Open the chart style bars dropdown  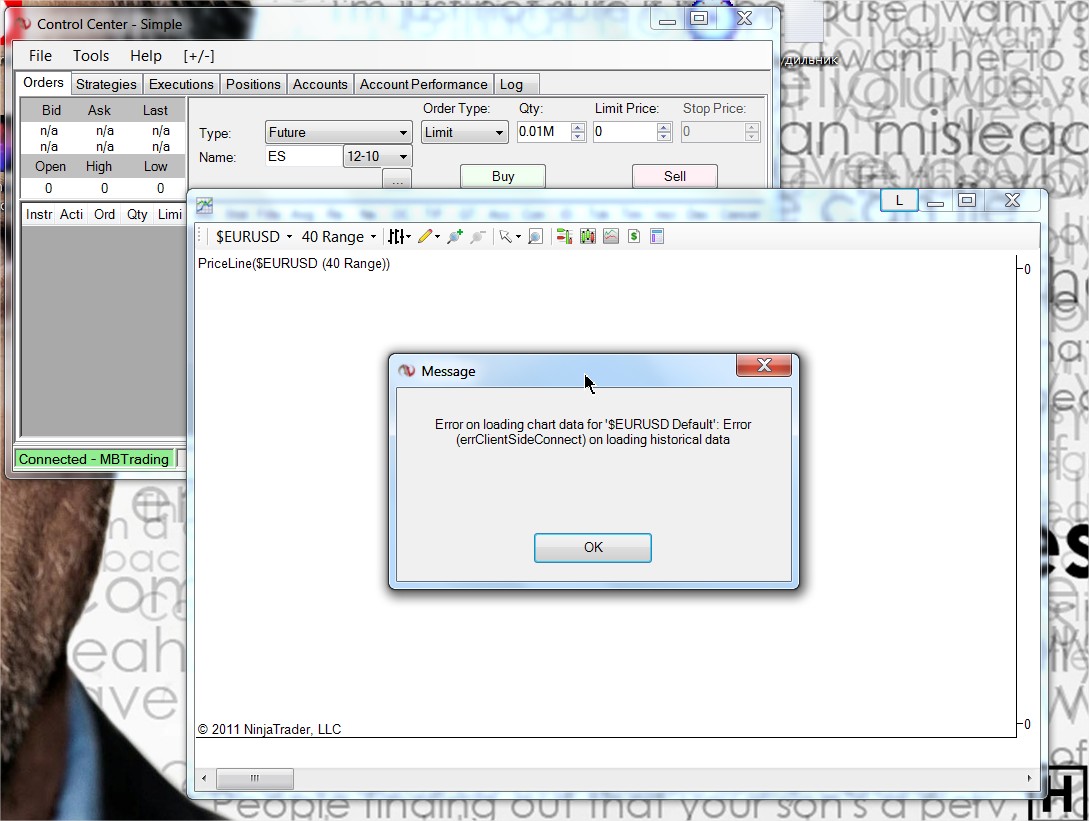pos(399,237)
